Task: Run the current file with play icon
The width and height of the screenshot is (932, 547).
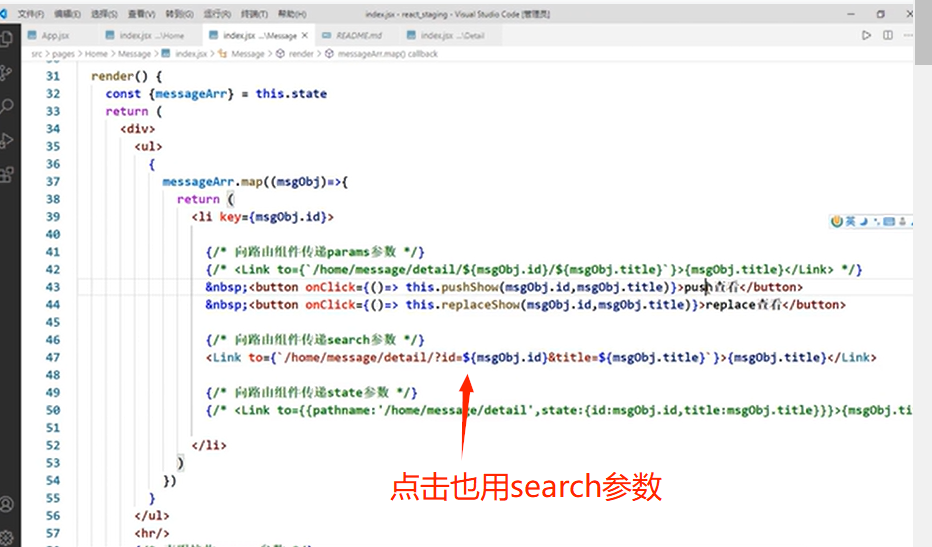Action: [866, 36]
